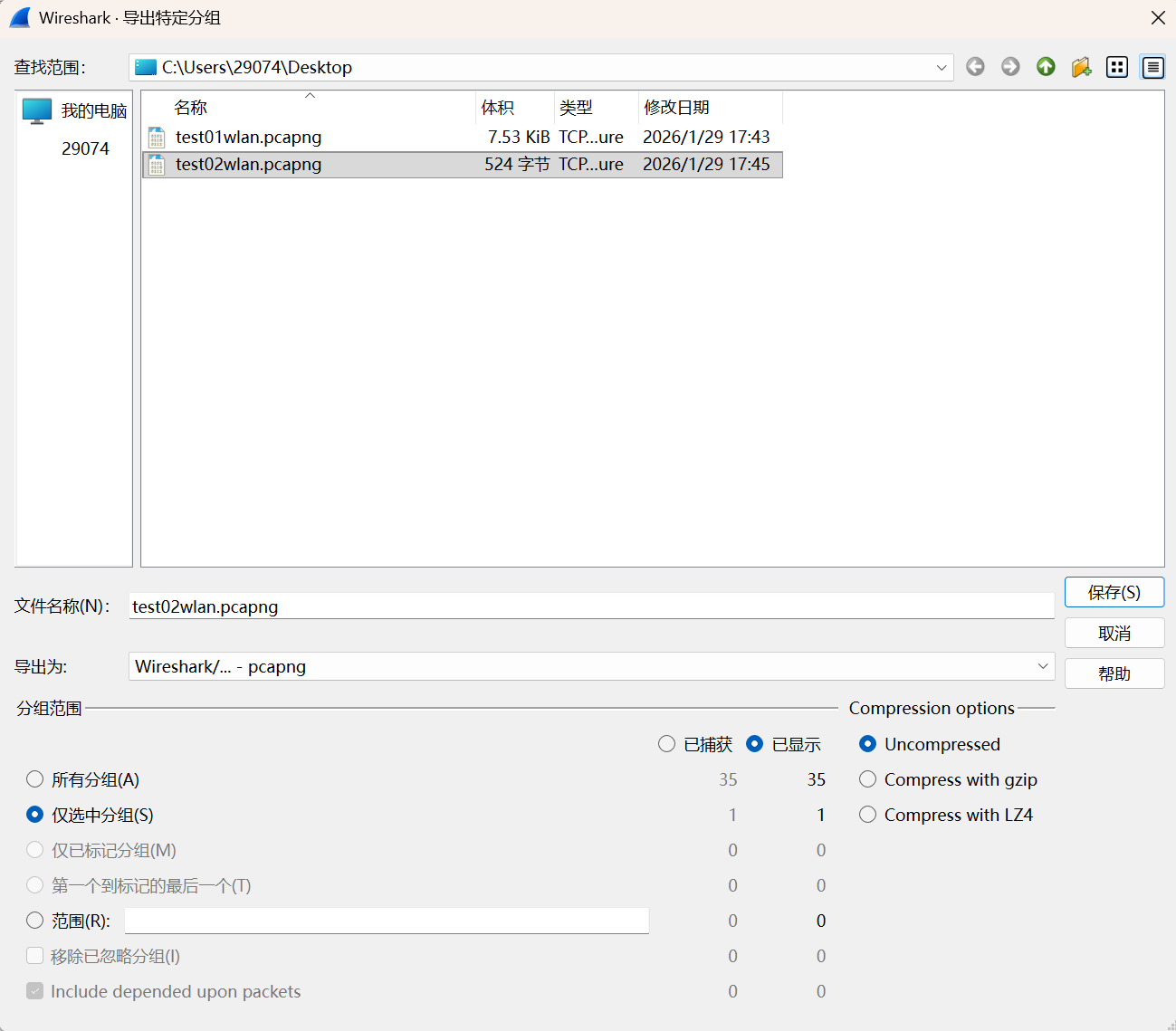Open the export-as file type dropdown
The image size is (1176, 1031).
(1043, 666)
